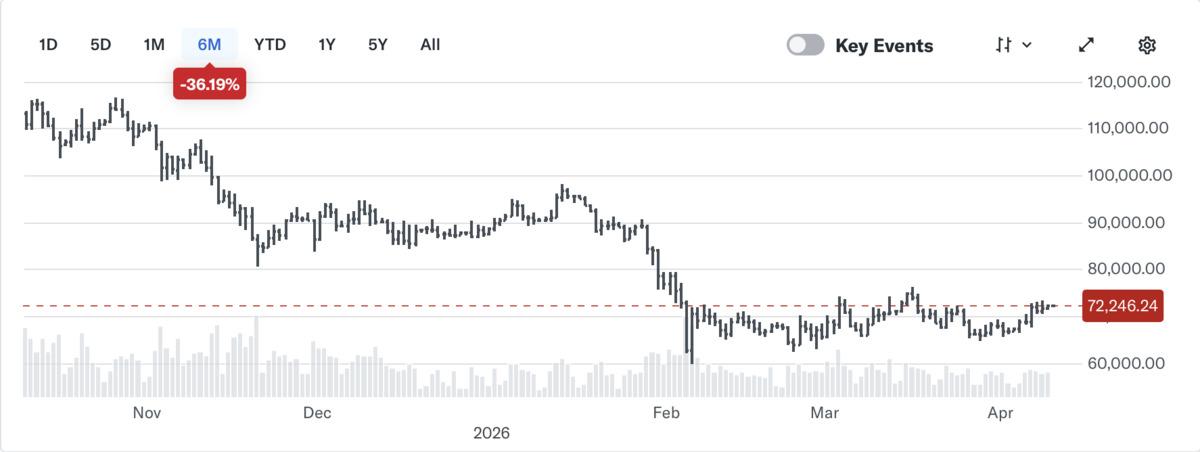Click the Mar marker on time axis
The height and width of the screenshot is (452, 1200).
point(824,412)
